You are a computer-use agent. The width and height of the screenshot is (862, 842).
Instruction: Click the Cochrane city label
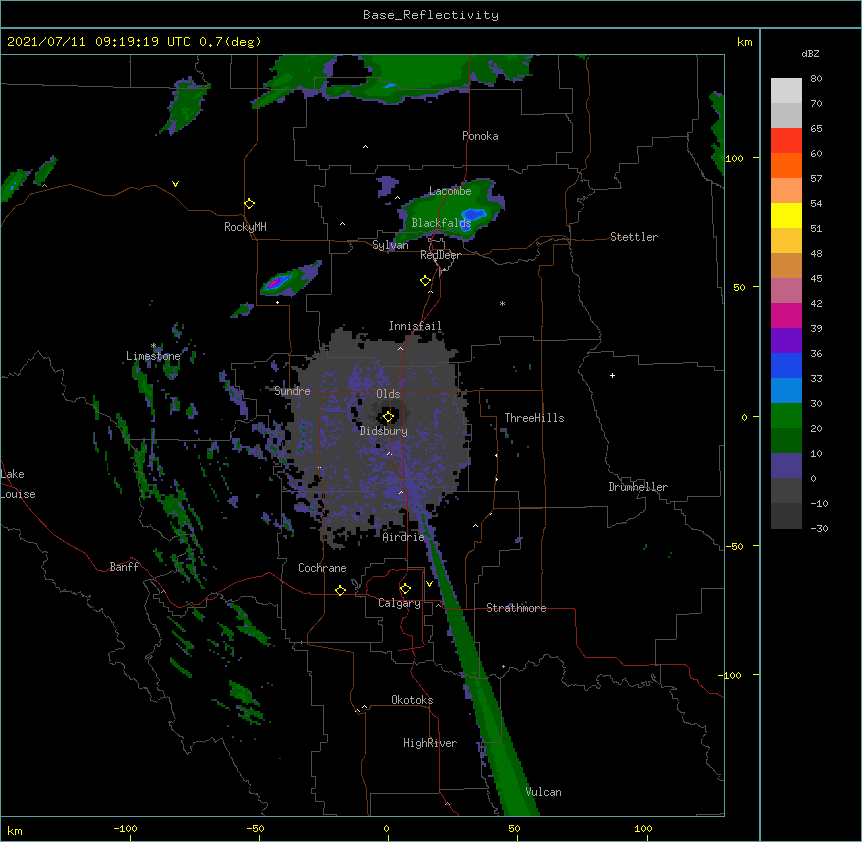coord(322,568)
